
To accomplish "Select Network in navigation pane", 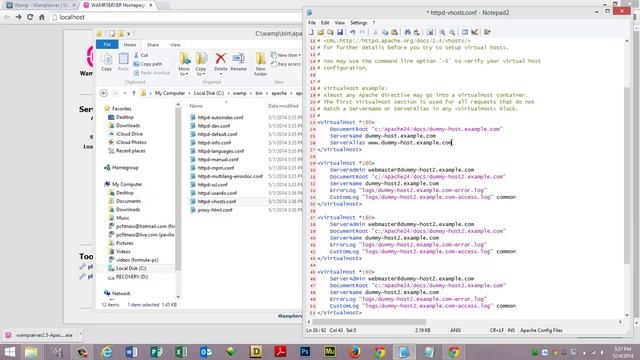I will (x=121, y=293).
